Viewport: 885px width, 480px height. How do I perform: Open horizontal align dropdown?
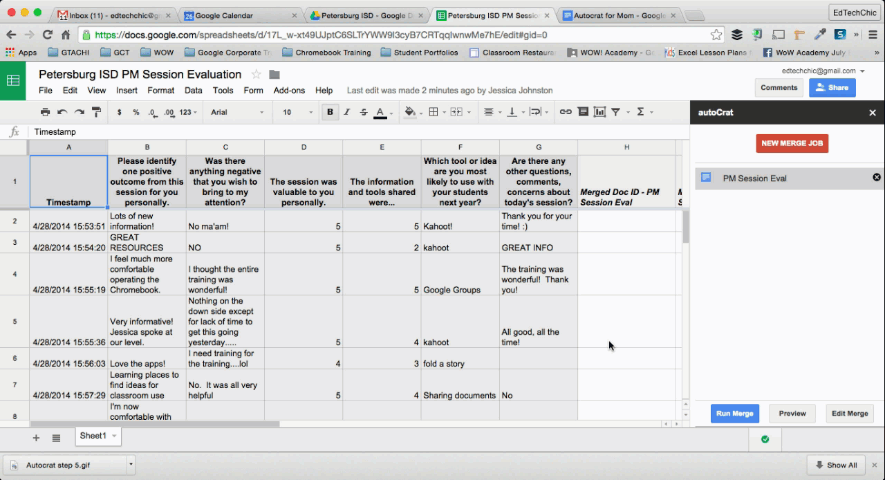click(492, 112)
